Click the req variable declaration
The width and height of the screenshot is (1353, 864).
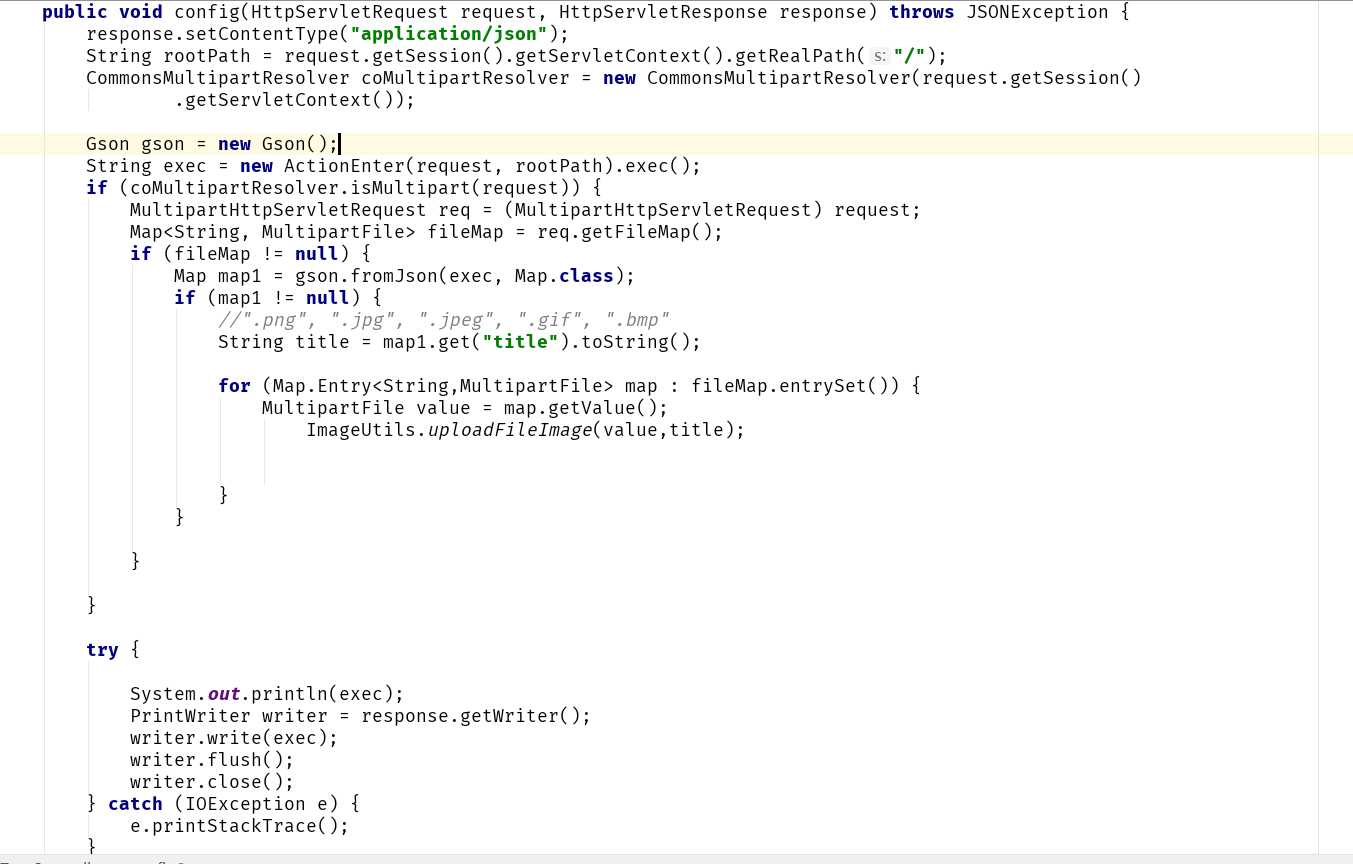pyautogui.click(x=454, y=210)
